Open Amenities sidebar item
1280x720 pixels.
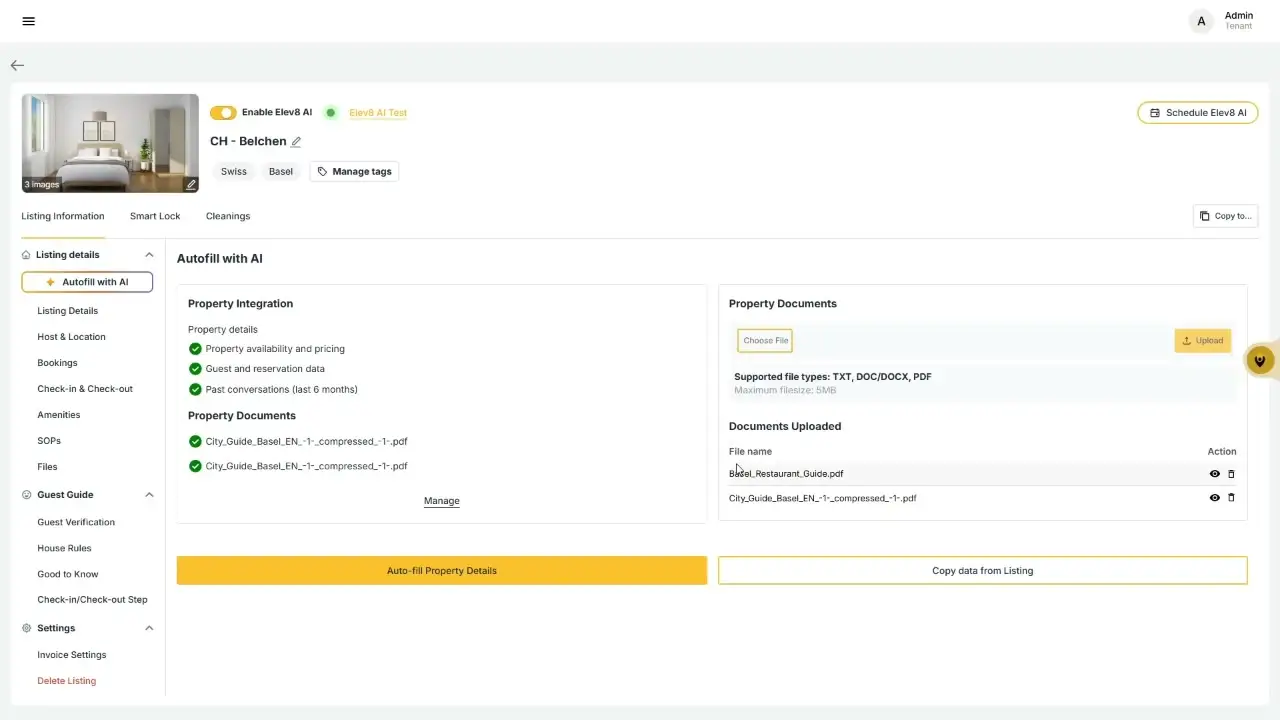[59, 415]
